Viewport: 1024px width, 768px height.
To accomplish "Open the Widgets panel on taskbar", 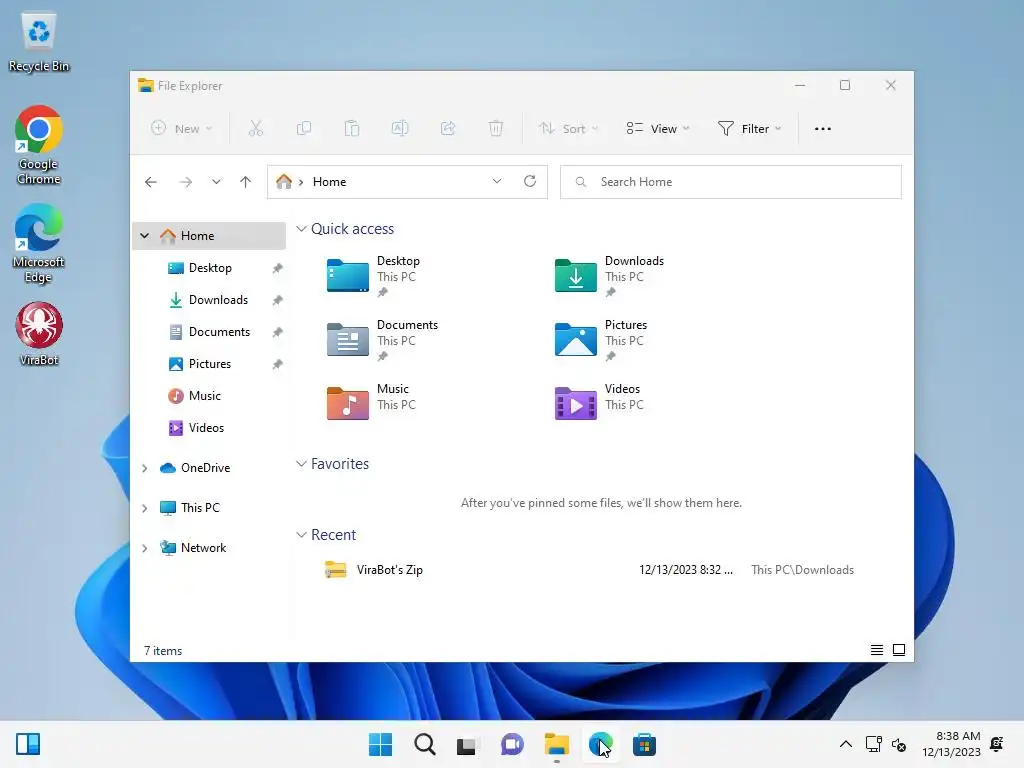I will (x=28, y=744).
